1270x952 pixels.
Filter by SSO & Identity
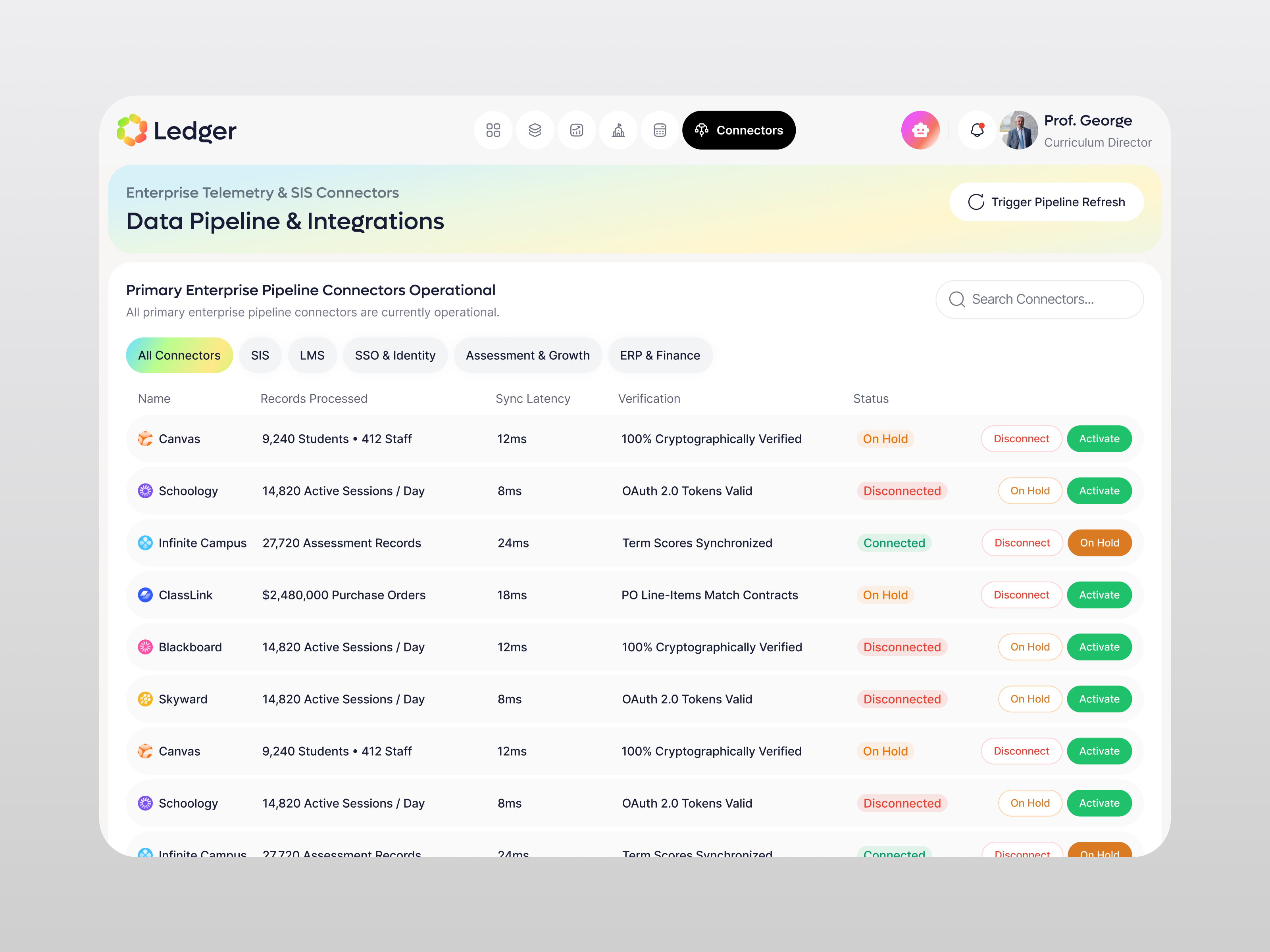[x=395, y=355]
